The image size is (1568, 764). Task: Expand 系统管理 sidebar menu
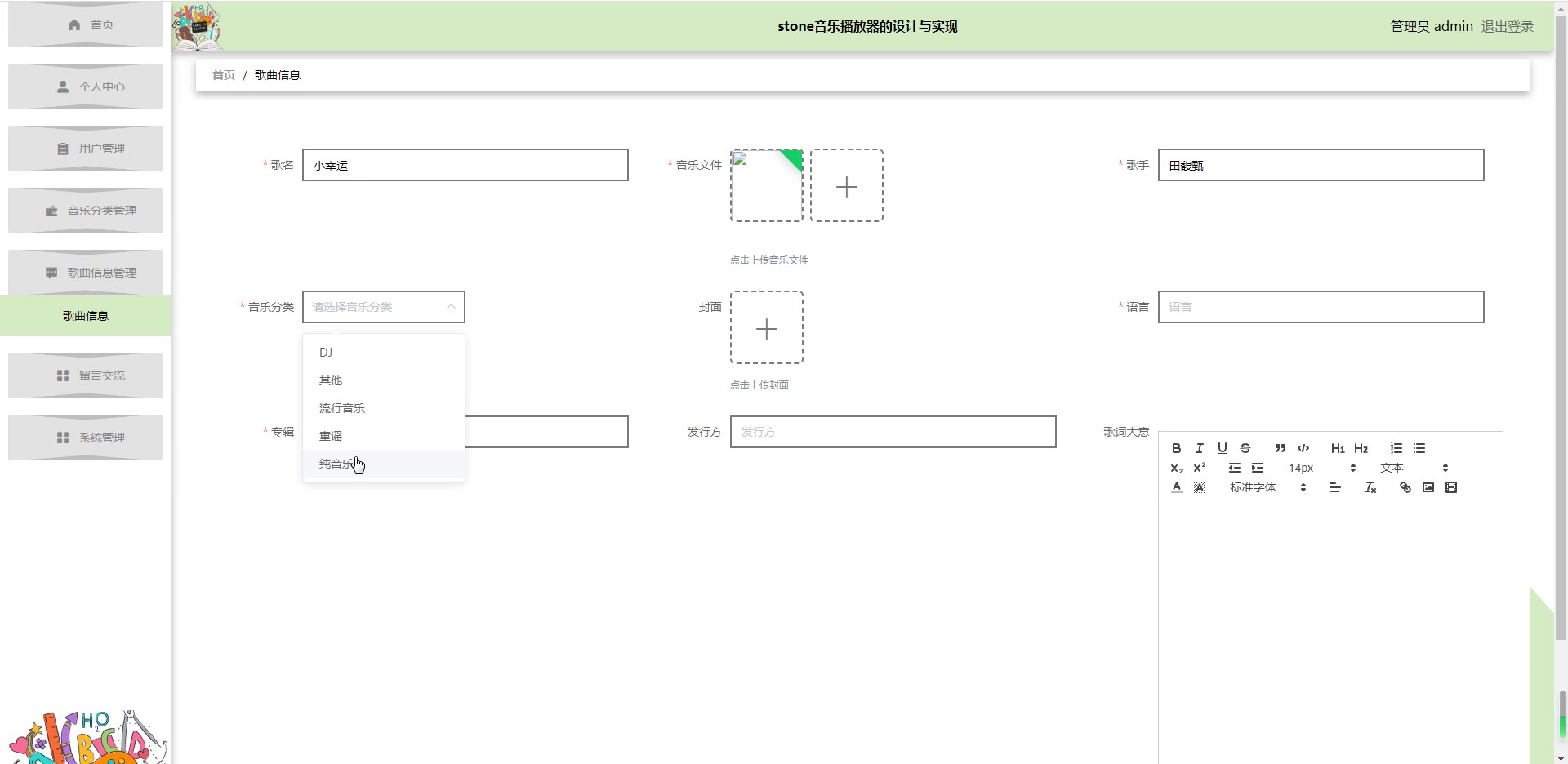point(86,438)
